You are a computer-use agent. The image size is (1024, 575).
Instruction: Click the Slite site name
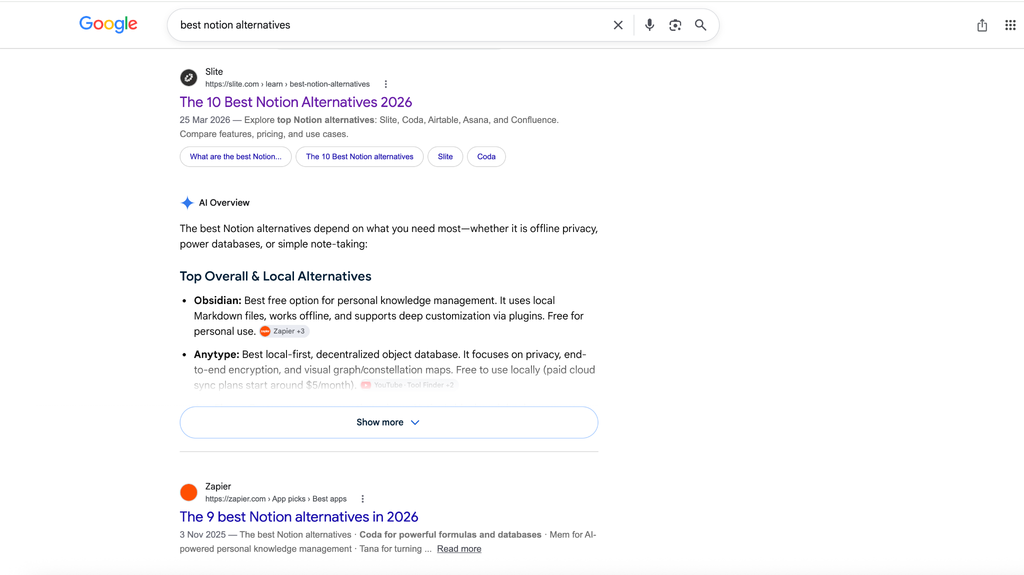tap(214, 72)
